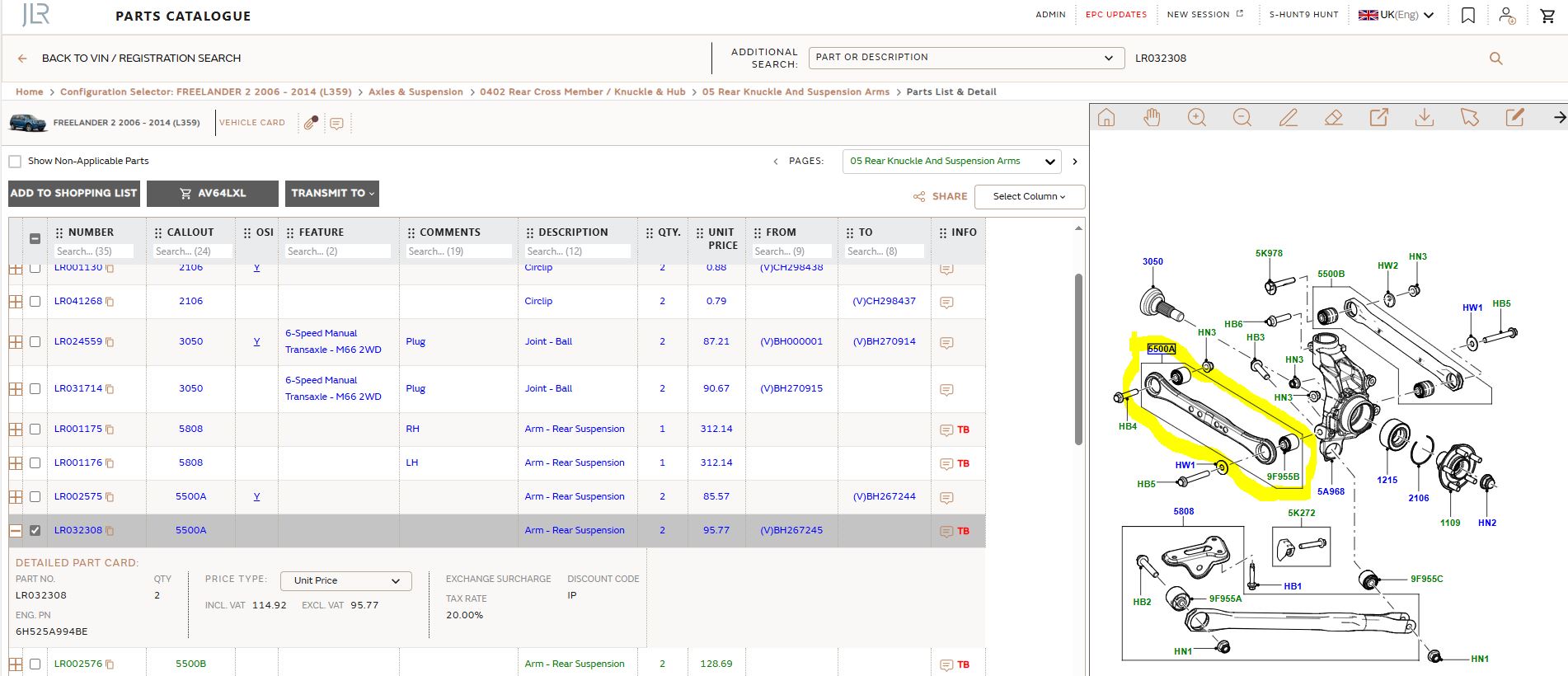Open EPC Updates in top menu
The height and width of the screenshot is (676, 1568).
1115,15
